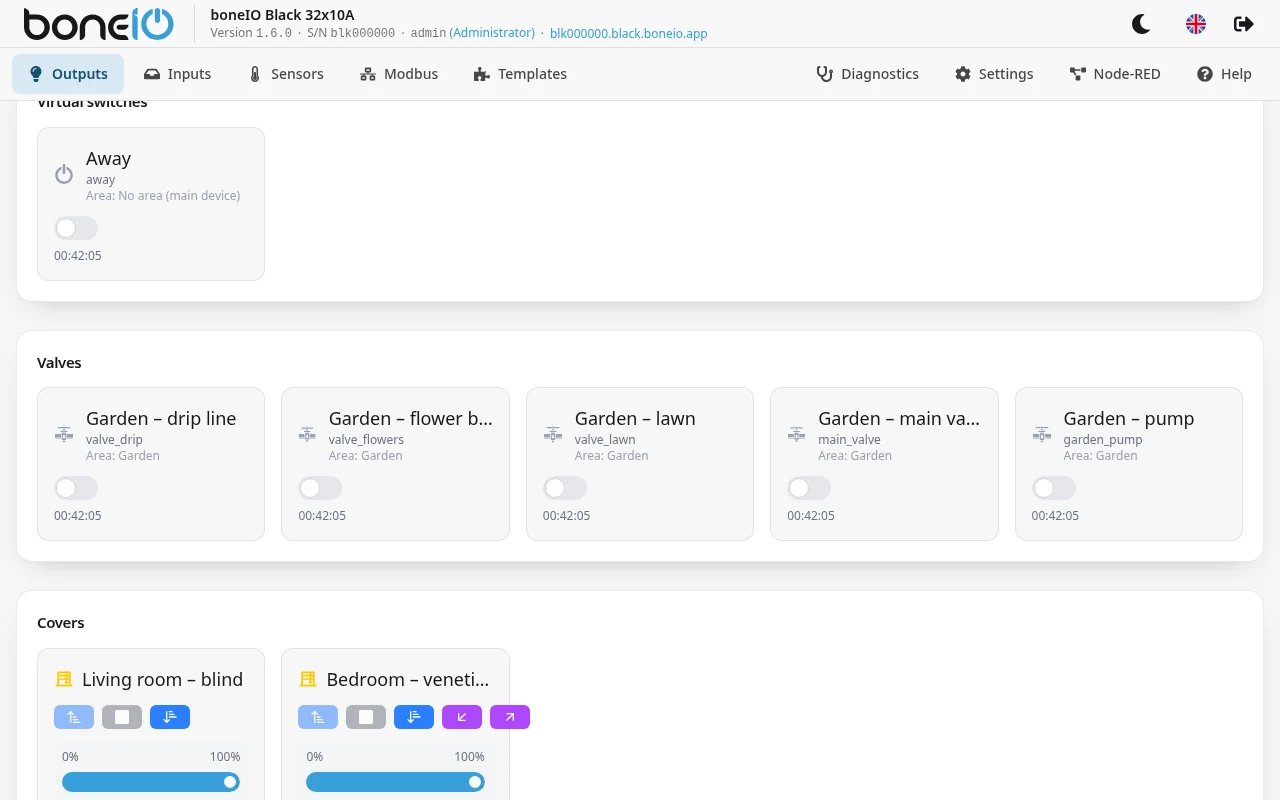Launch Node-RED from the navbar
Image resolution: width=1280 pixels, height=800 pixels.
tap(1115, 74)
